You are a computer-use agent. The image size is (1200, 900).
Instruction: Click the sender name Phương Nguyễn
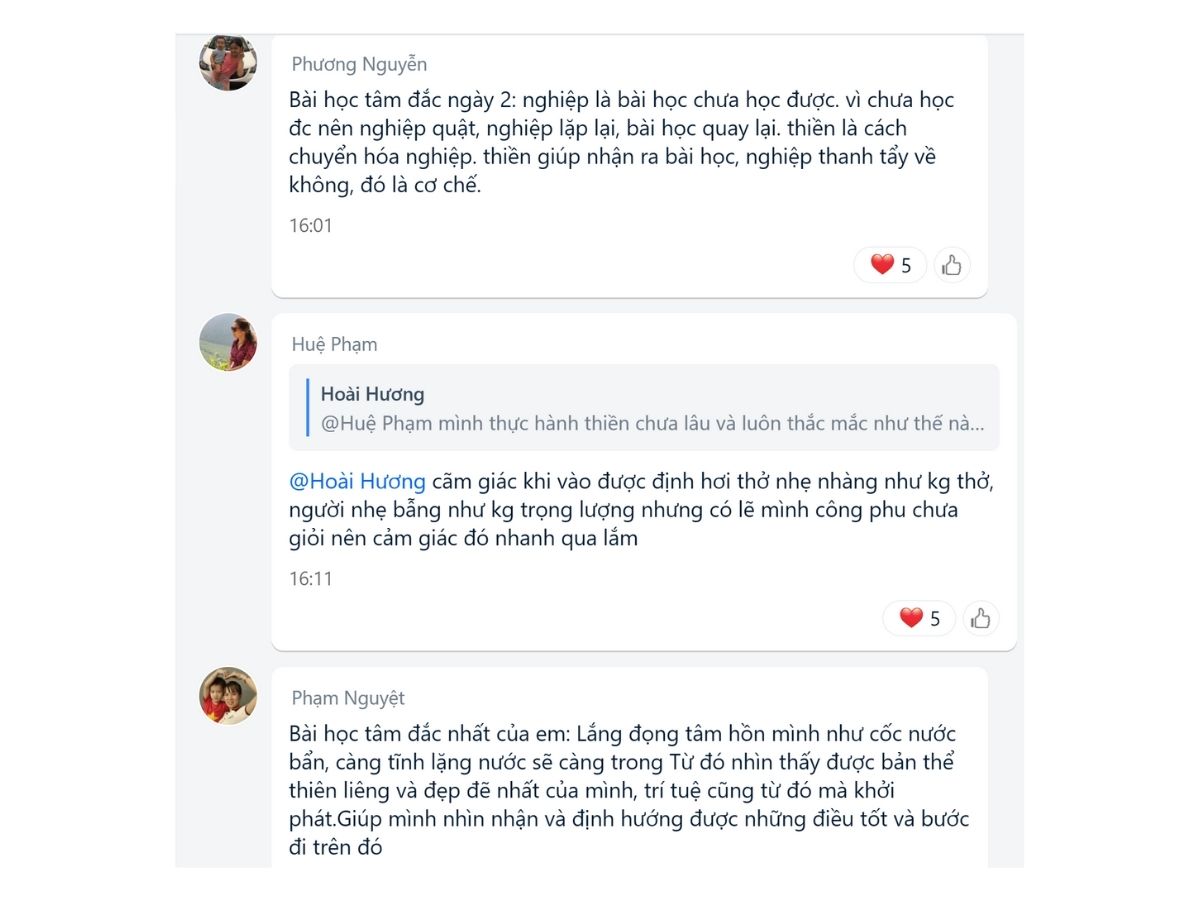[x=359, y=64]
